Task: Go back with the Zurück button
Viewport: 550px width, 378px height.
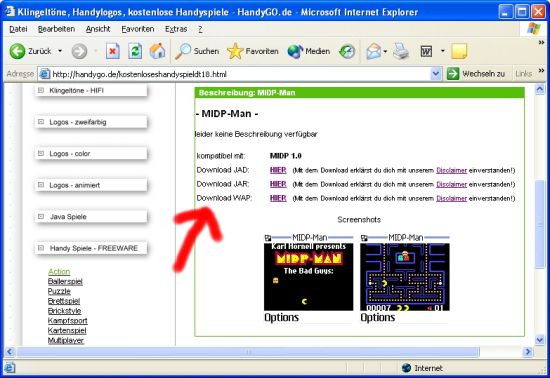Action: (30, 51)
